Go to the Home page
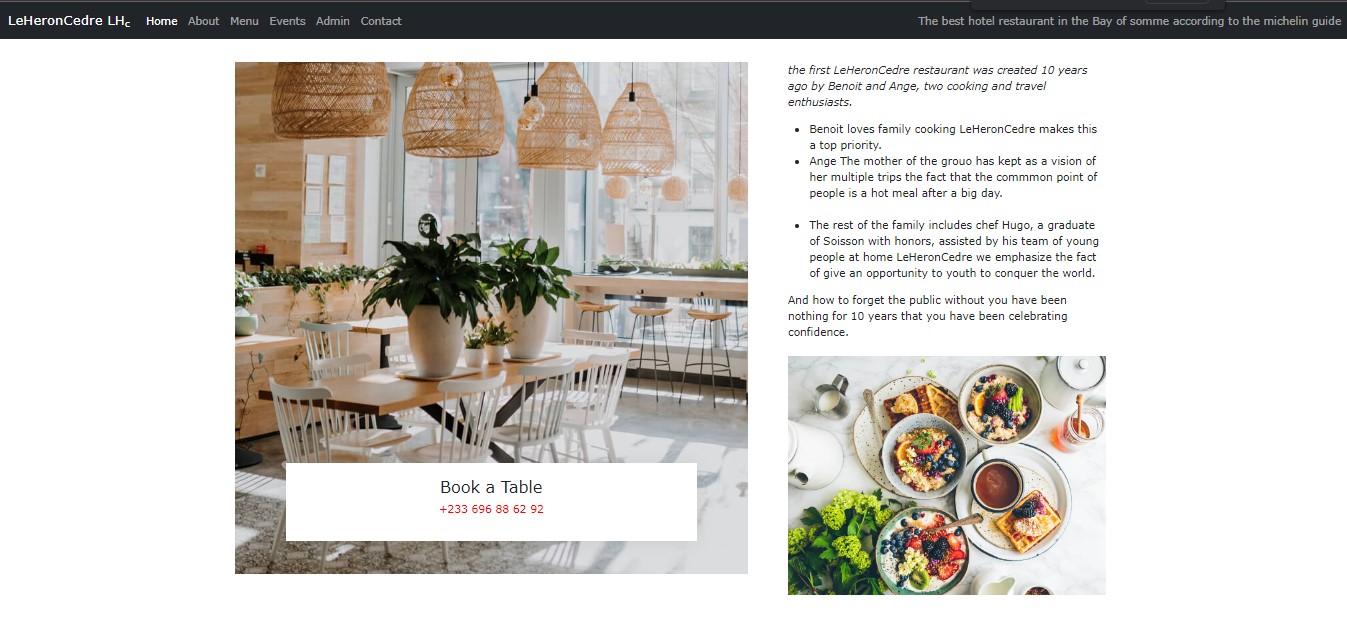1347x636 pixels. point(162,21)
